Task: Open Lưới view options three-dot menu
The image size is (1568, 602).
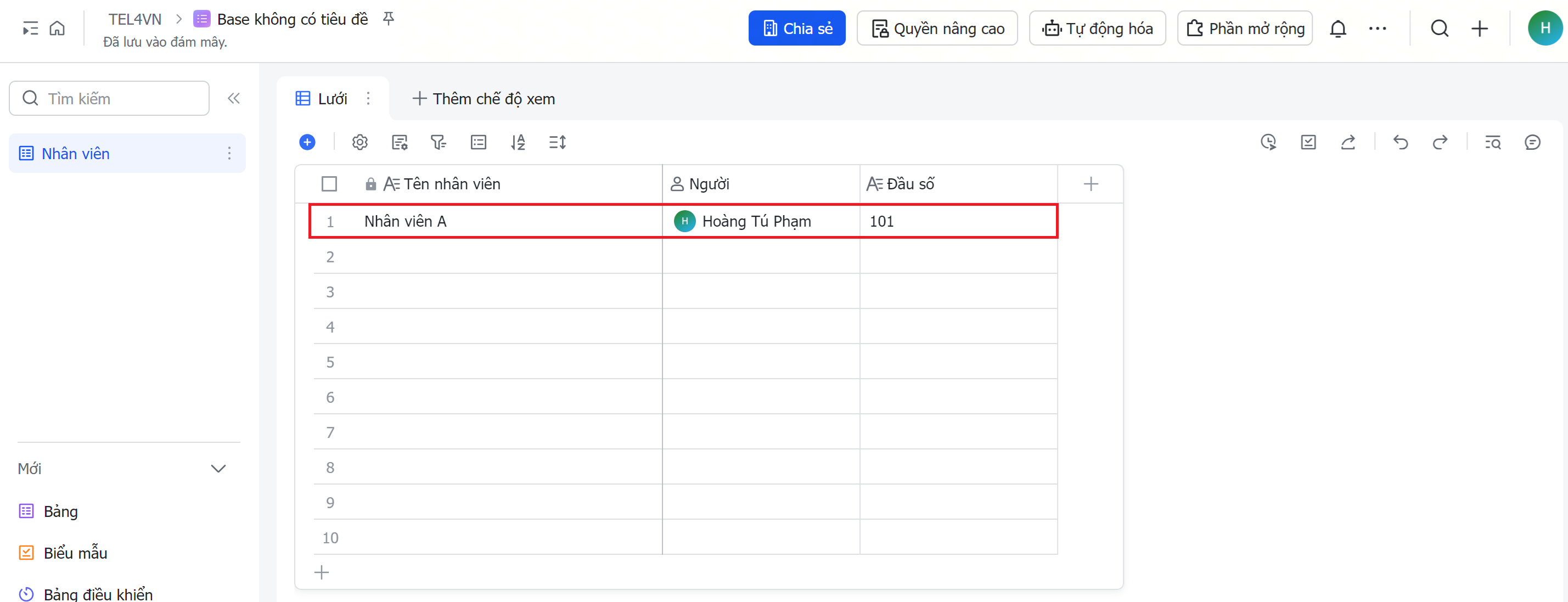Action: point(368,99)
